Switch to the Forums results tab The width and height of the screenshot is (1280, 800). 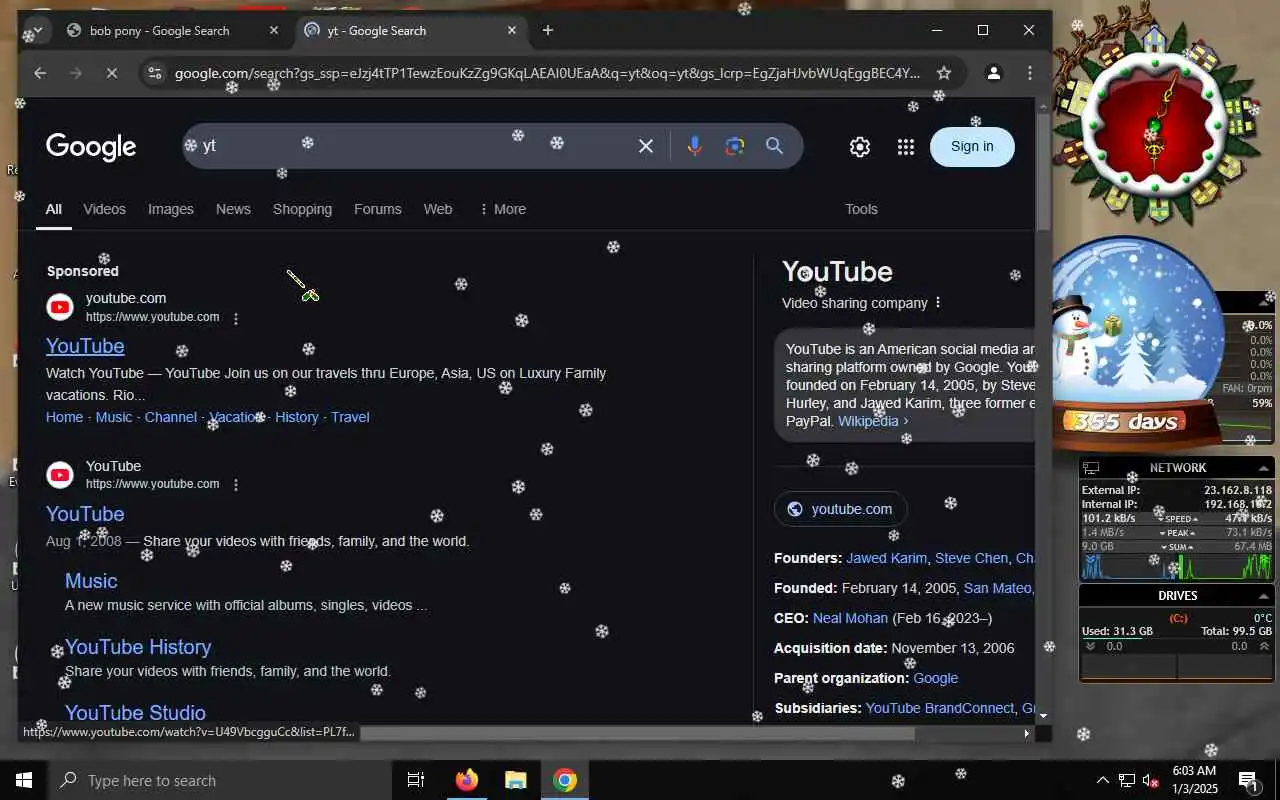pos(377,209)
